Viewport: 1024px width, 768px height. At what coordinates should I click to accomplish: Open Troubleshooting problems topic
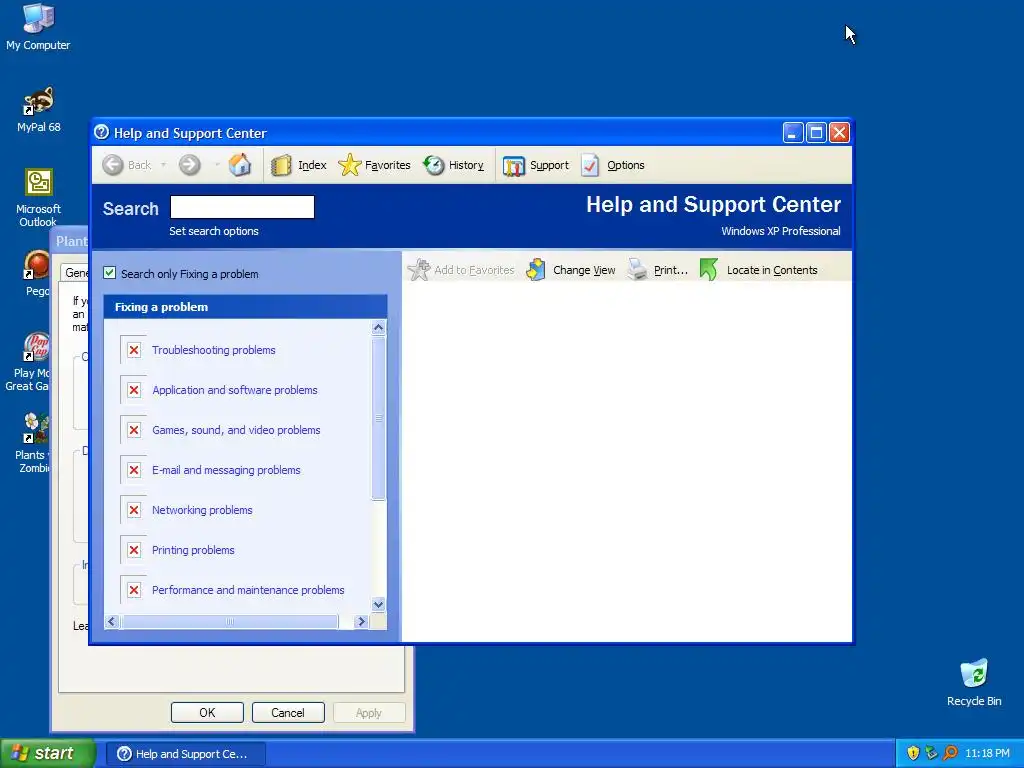click(214, 350)
